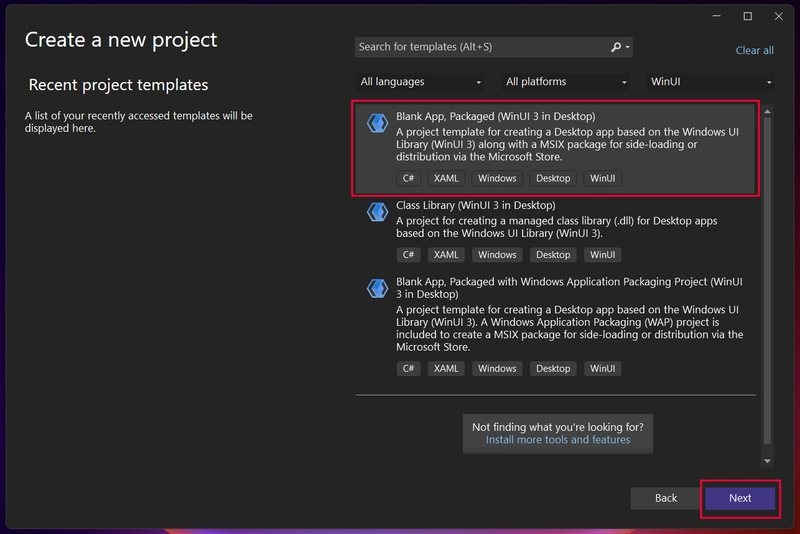Viewport: 800px width, 534px height.
Task: Click the template list scroll down arrow
Action: [767, 461]
